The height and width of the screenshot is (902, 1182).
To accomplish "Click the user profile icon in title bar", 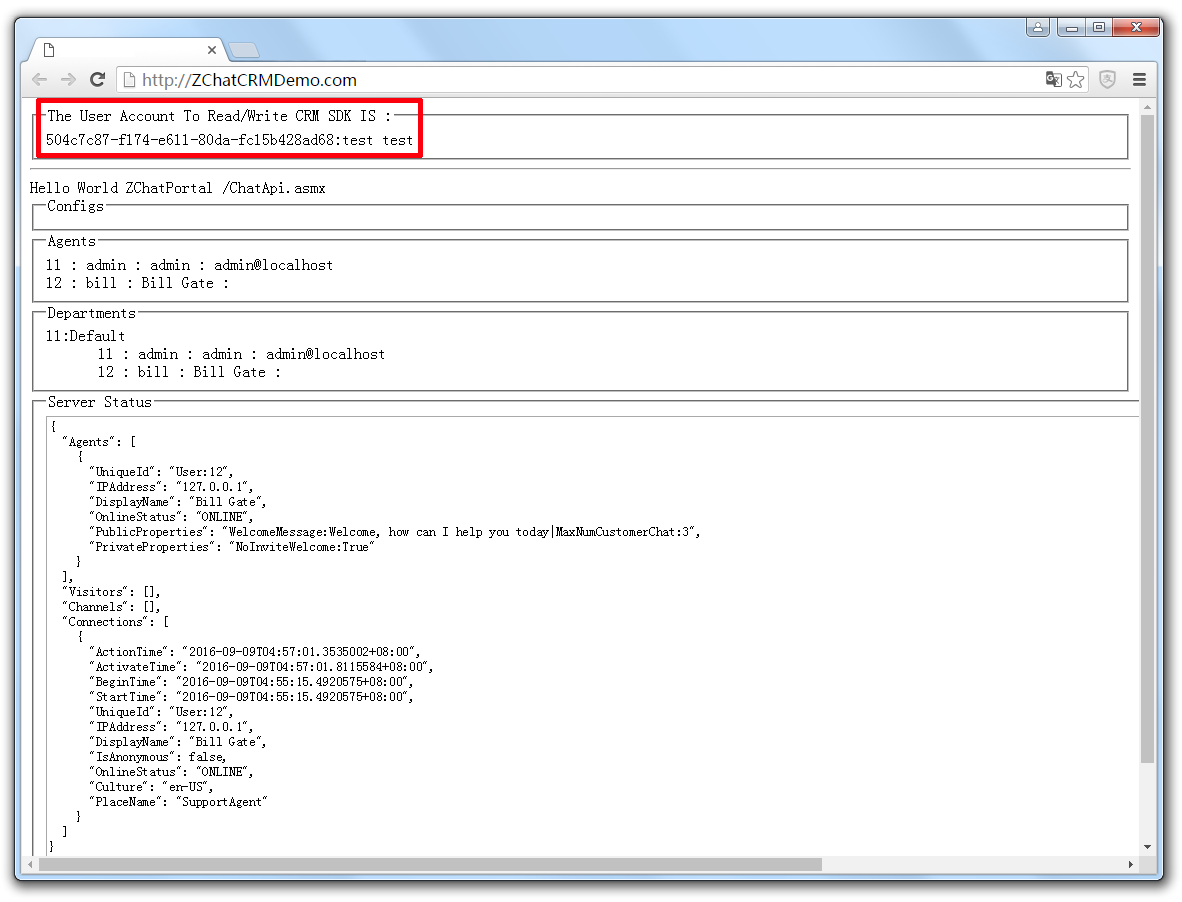I will 1038,28.
